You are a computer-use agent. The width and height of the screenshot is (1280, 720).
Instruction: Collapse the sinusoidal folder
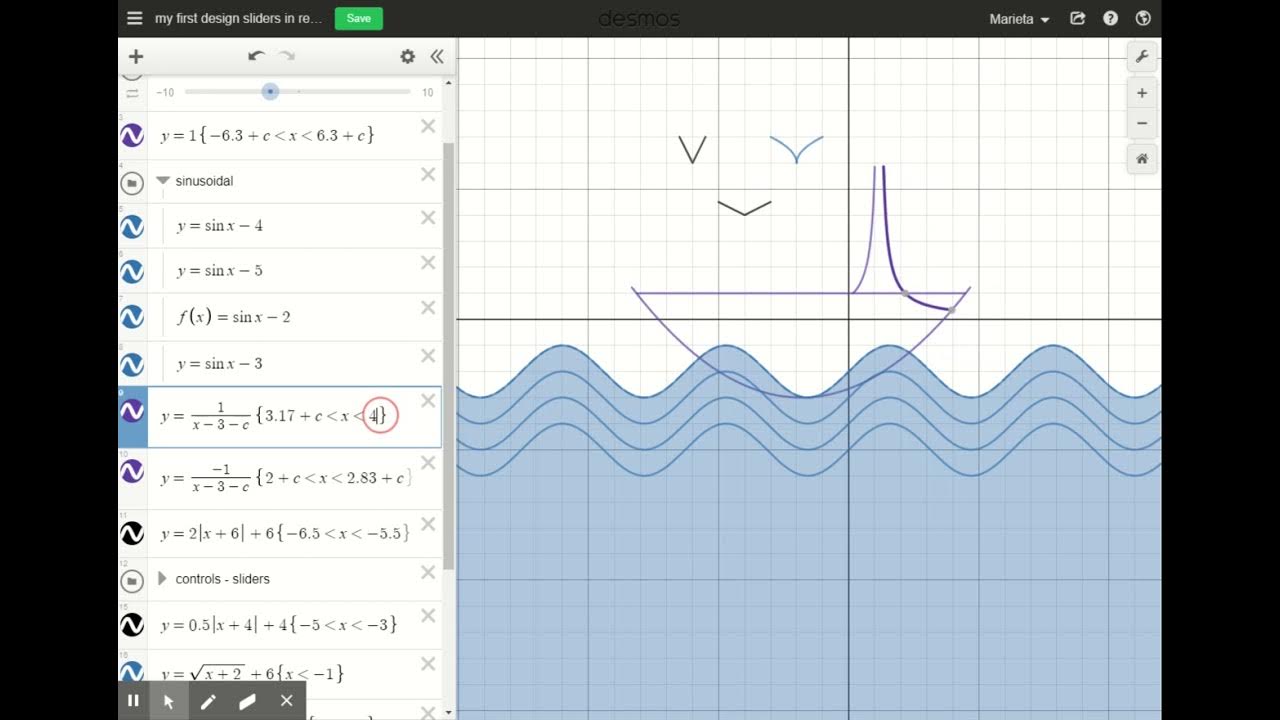coord(163,181)
